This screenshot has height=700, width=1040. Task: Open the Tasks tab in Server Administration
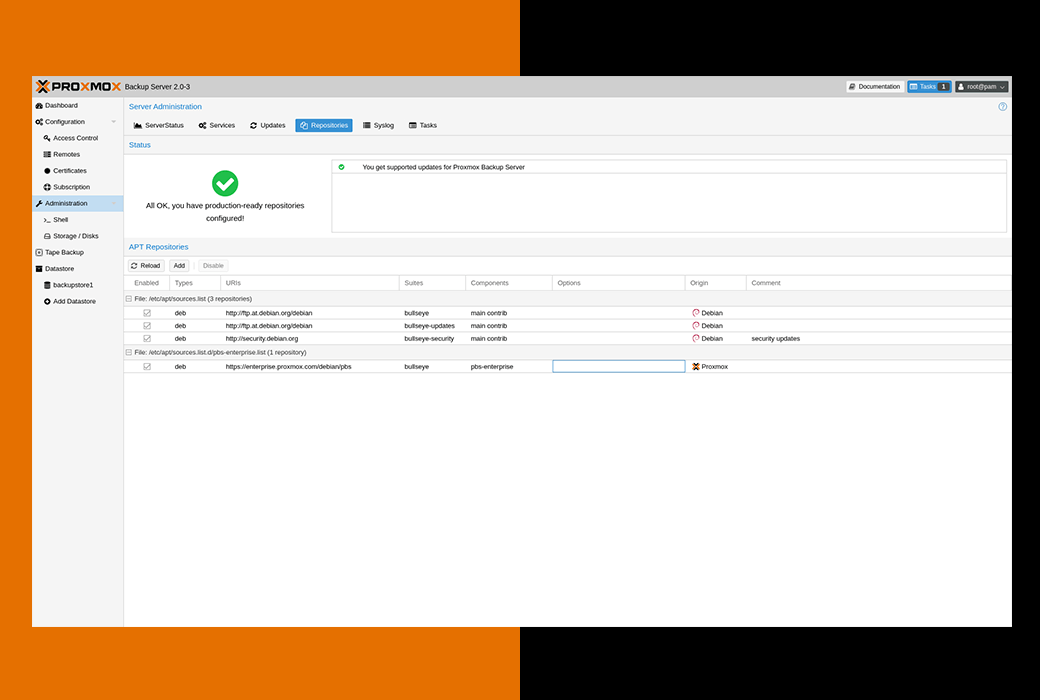point(422,125)
